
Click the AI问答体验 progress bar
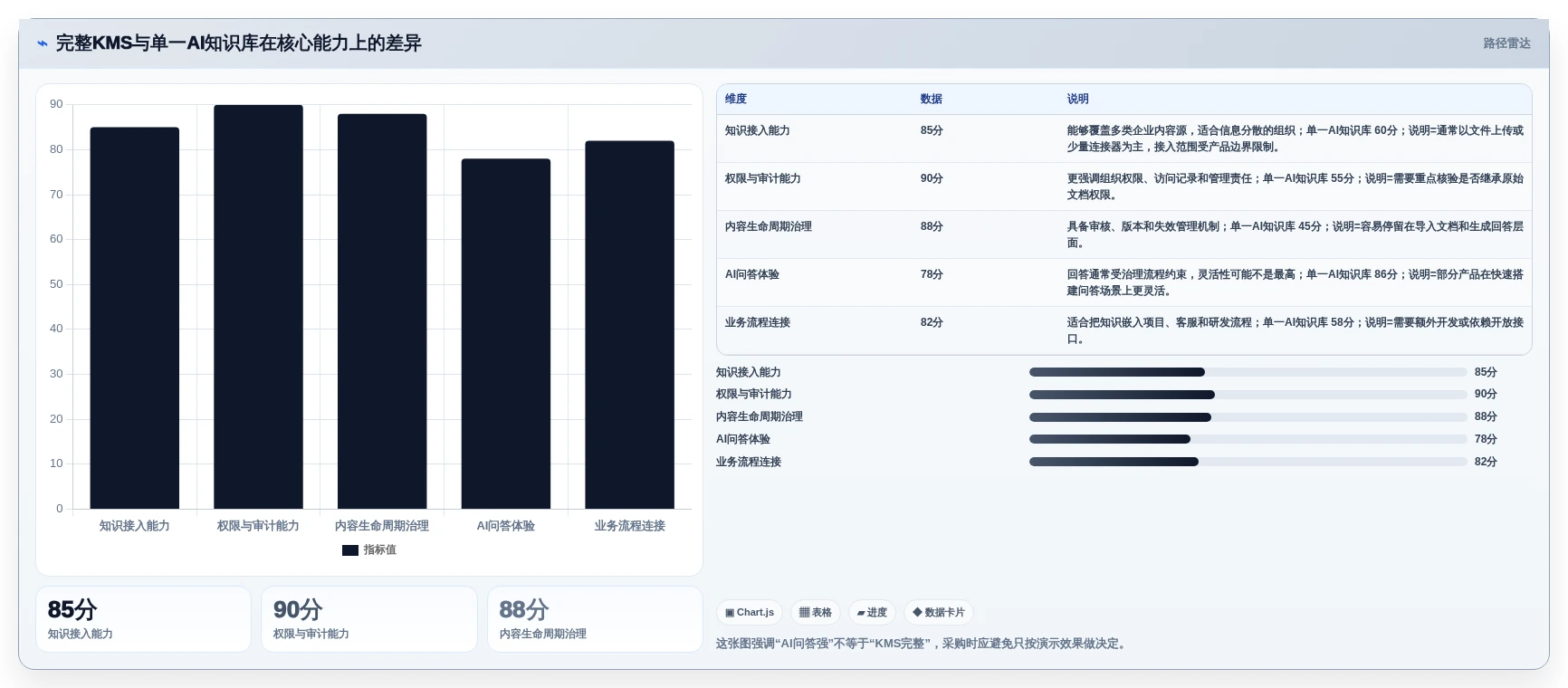pos(1248,439)
